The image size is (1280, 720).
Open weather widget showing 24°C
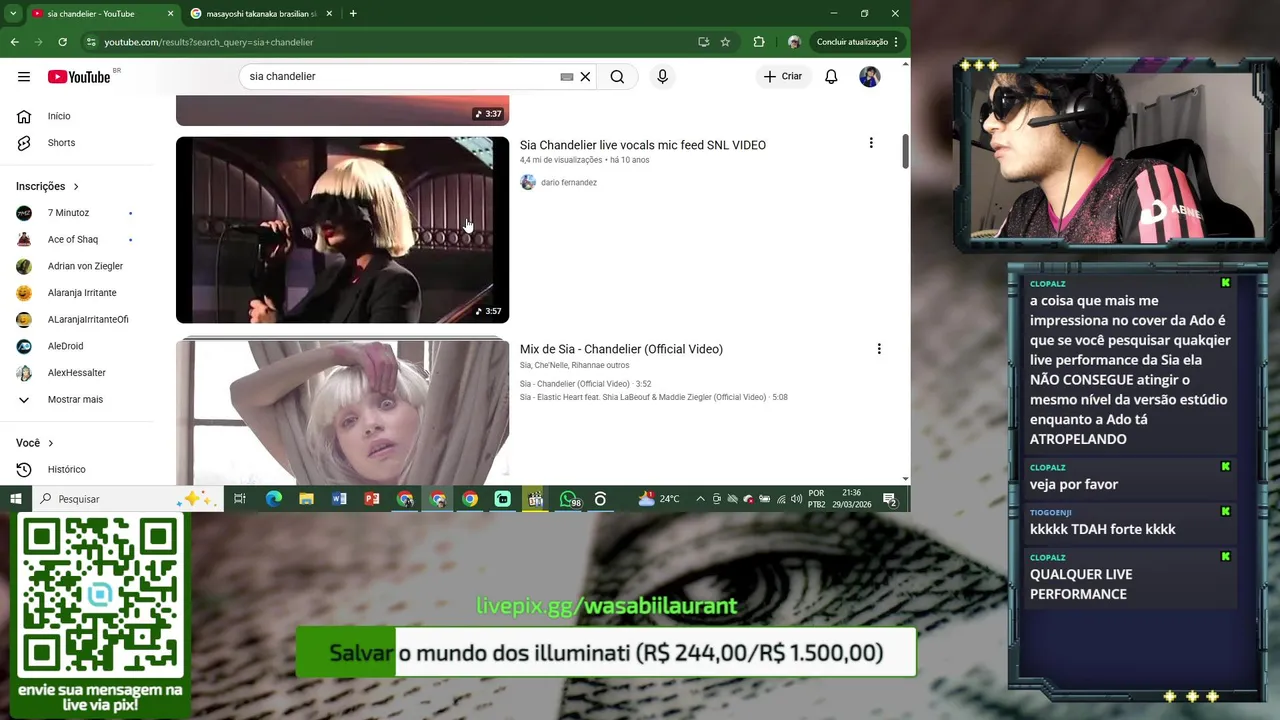point(660,499)
